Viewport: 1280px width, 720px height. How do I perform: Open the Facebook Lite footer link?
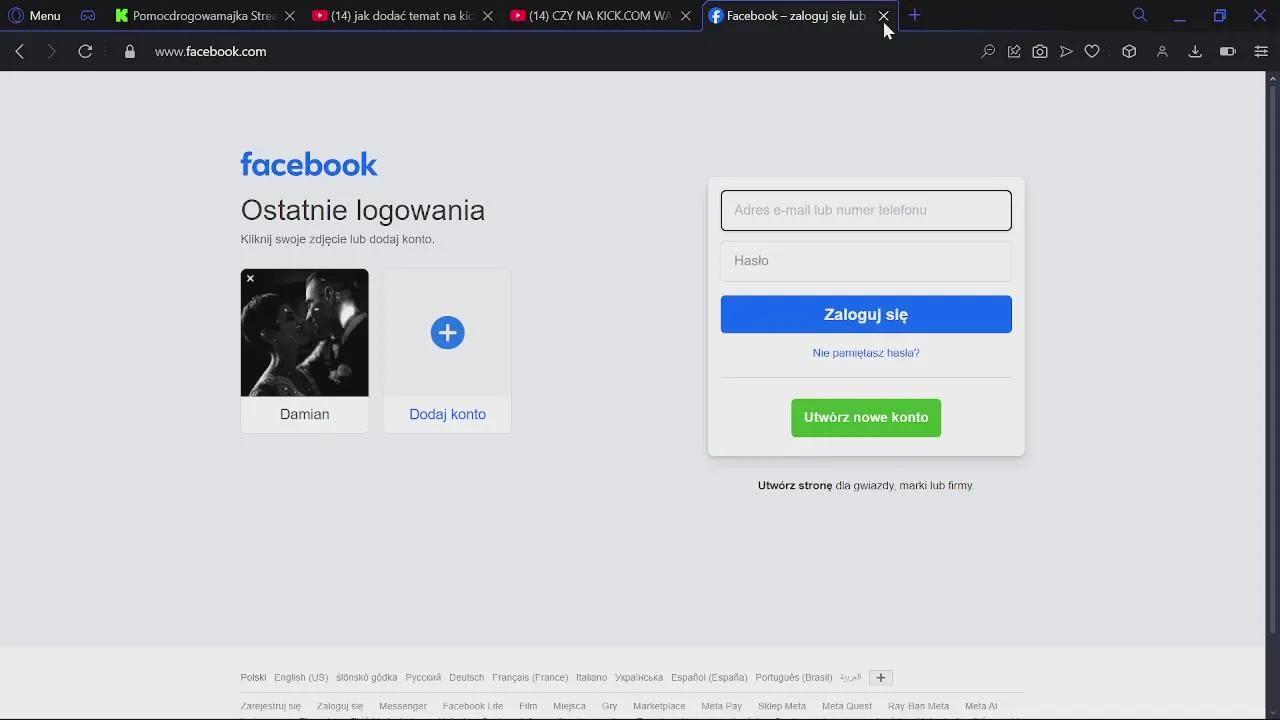pos(473,706)
